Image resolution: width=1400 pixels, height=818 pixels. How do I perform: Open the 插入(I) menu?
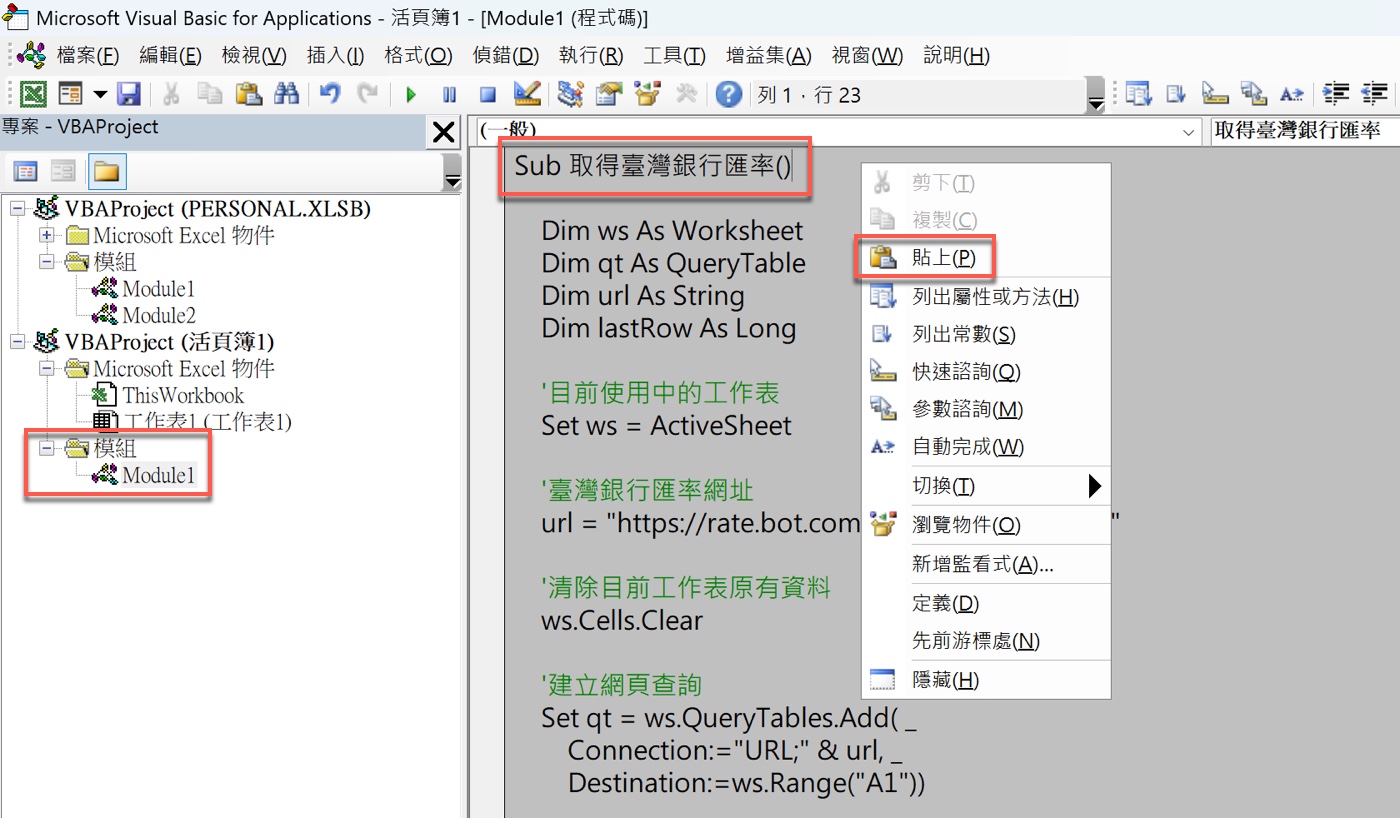[x=335, y=55]
